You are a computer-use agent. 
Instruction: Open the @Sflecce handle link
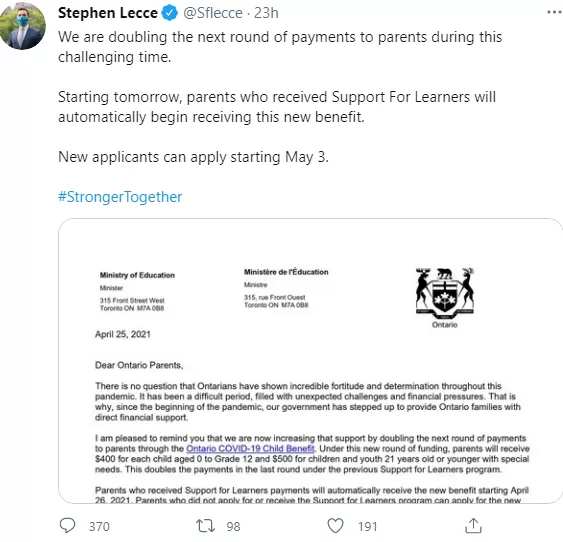point(213,13)
